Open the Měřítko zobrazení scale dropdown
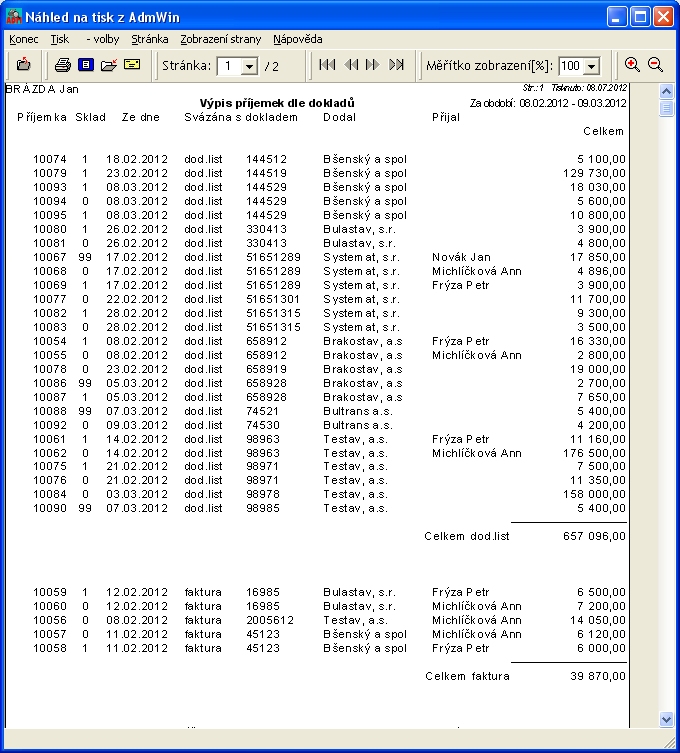The height and width of the screenshot is (753, 680). pos(592,66)
